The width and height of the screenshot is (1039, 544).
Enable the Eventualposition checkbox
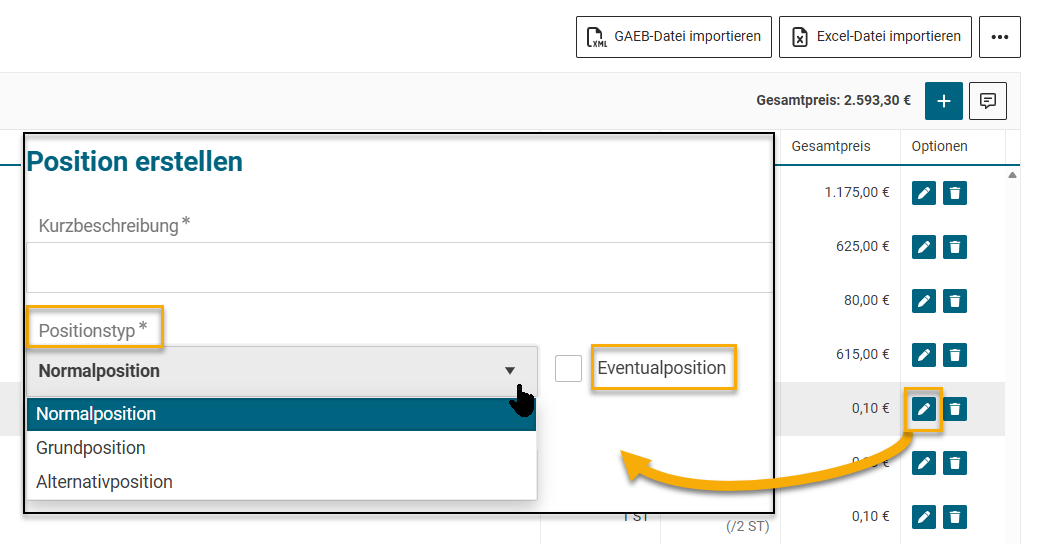pos(568,369)
